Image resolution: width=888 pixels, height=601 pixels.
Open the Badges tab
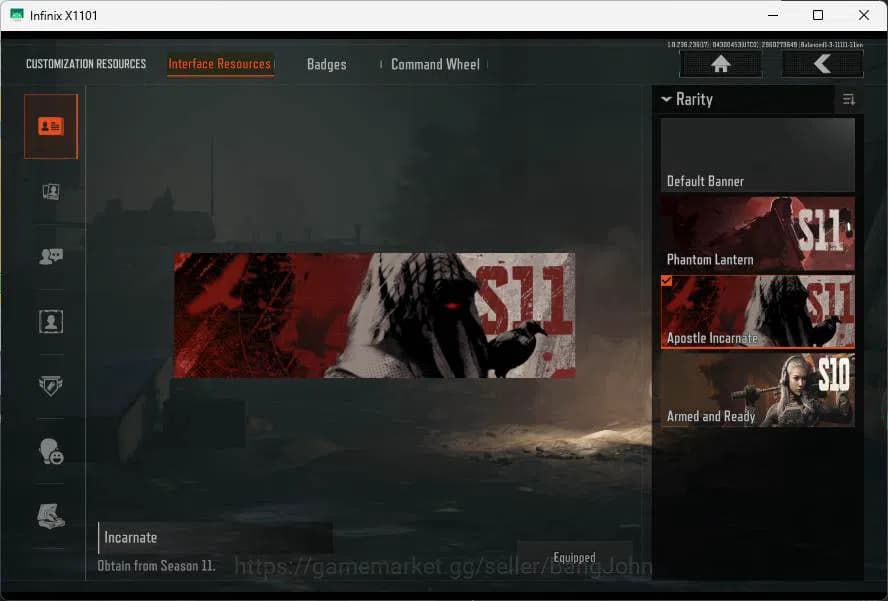point(326,64)
